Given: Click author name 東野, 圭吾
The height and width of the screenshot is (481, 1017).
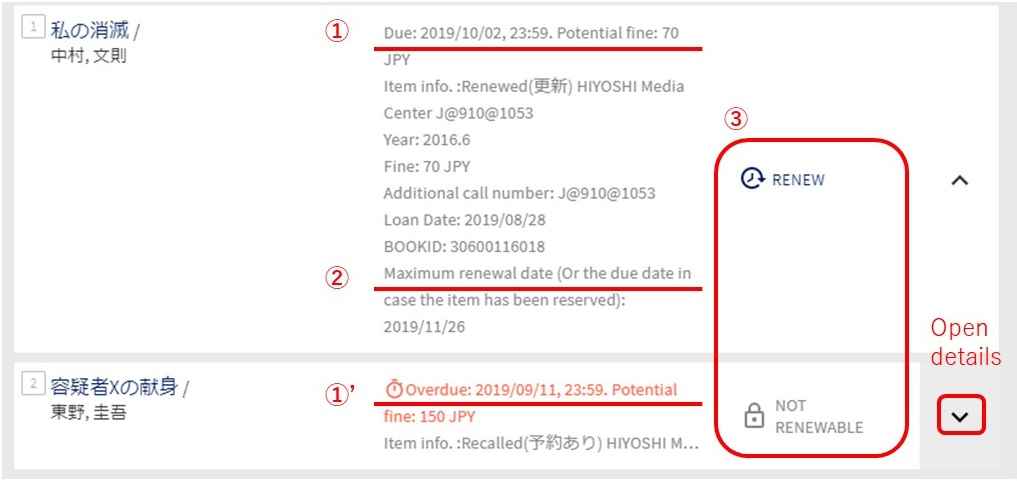Looking at the screenshot, I should click(x=88, y=414).
